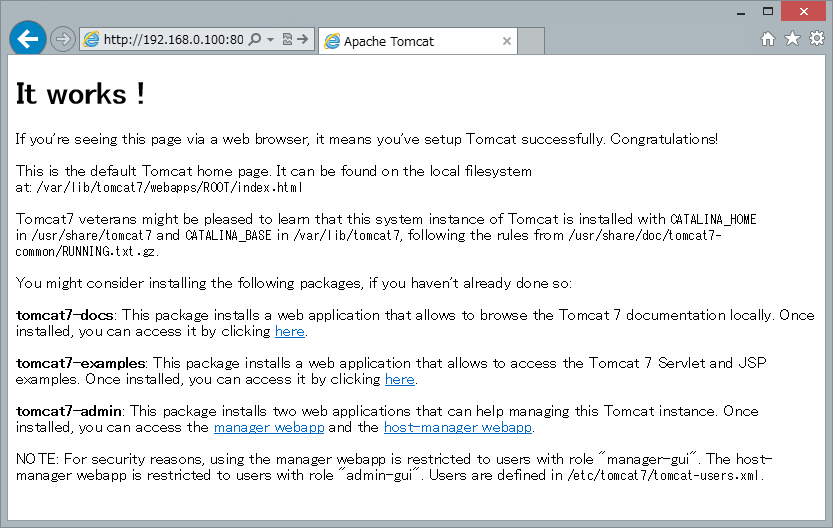833x528 pixels.
Task: Close the Internet Explorer window
Action: [803, 11]
